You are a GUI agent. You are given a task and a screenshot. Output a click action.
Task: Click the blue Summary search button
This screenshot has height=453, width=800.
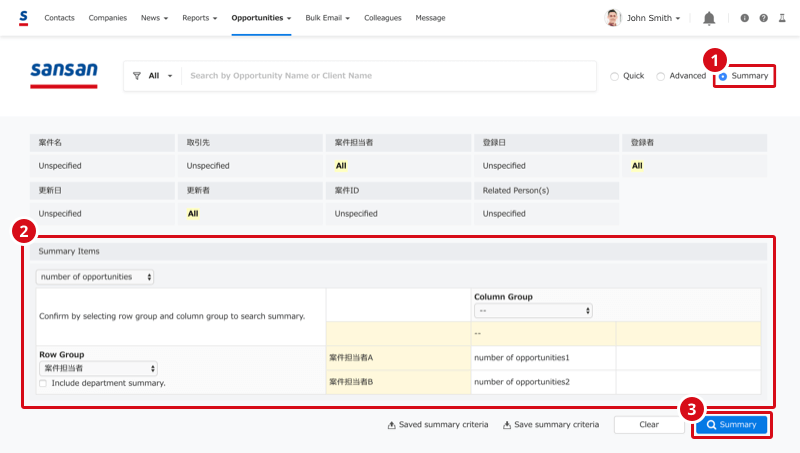click(x=731, y=425)
